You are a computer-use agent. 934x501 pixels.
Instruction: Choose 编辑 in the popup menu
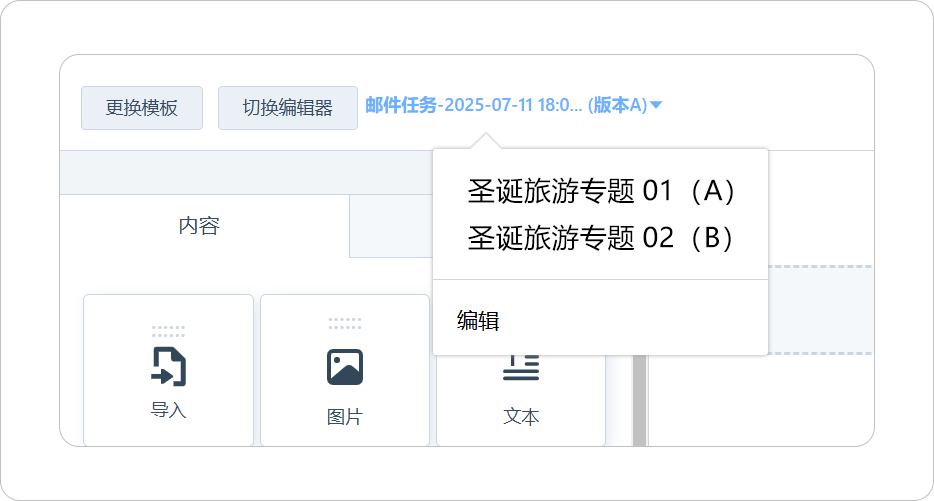tap(478, 320)
